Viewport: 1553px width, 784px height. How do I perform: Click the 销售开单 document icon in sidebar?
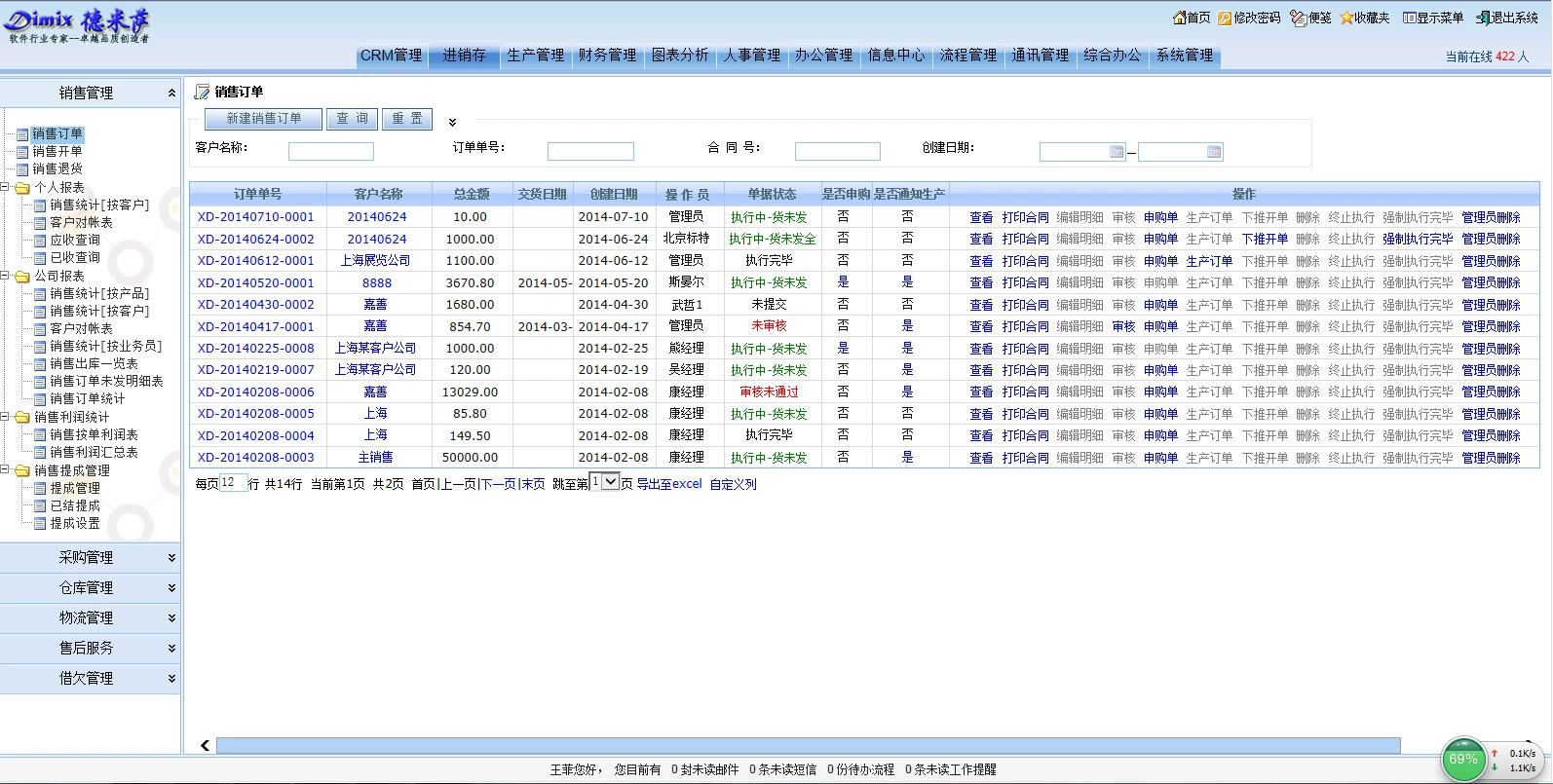click(x=22, y=152)
